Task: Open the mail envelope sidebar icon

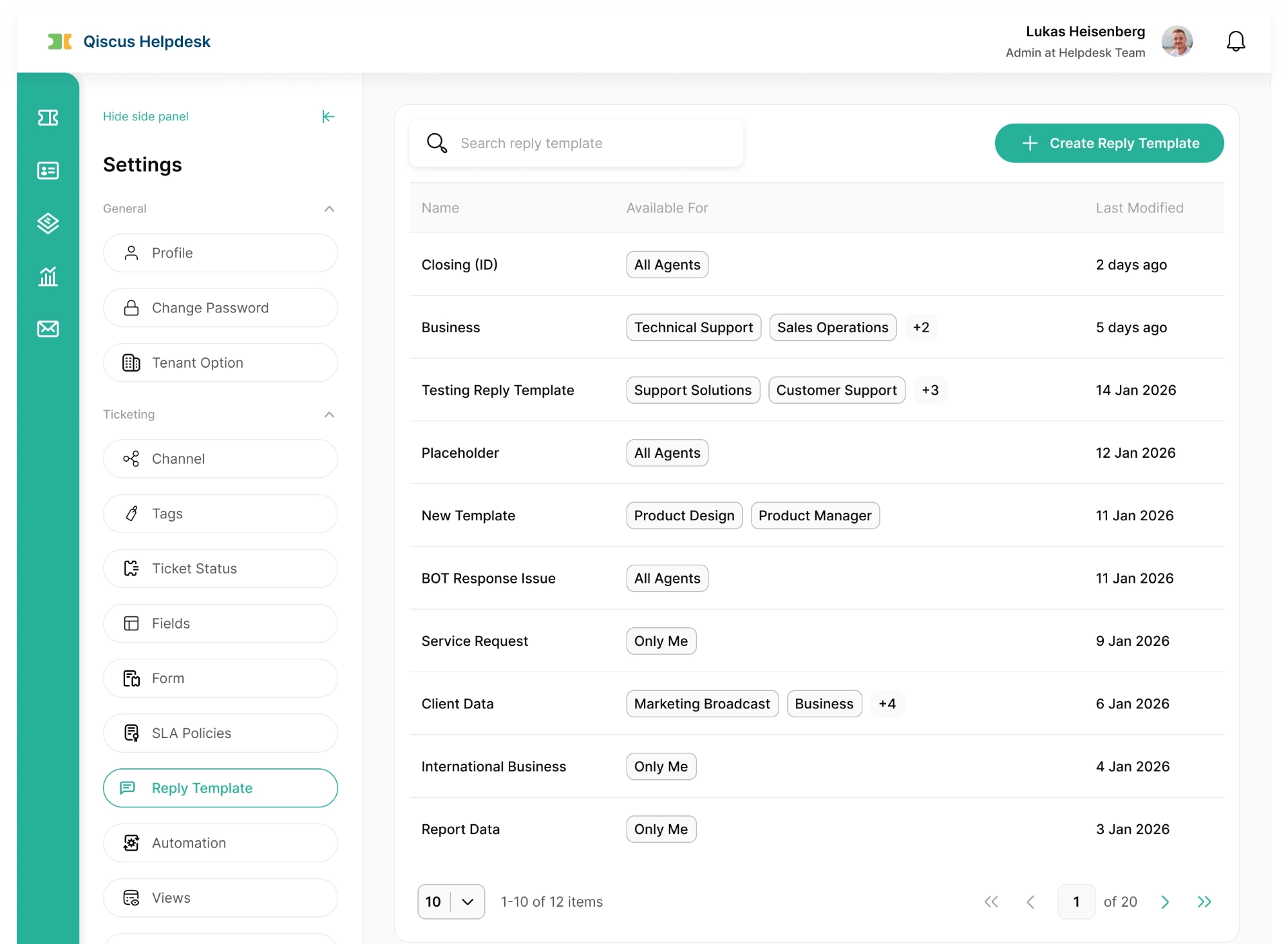Action: click(x=48, y=329)
